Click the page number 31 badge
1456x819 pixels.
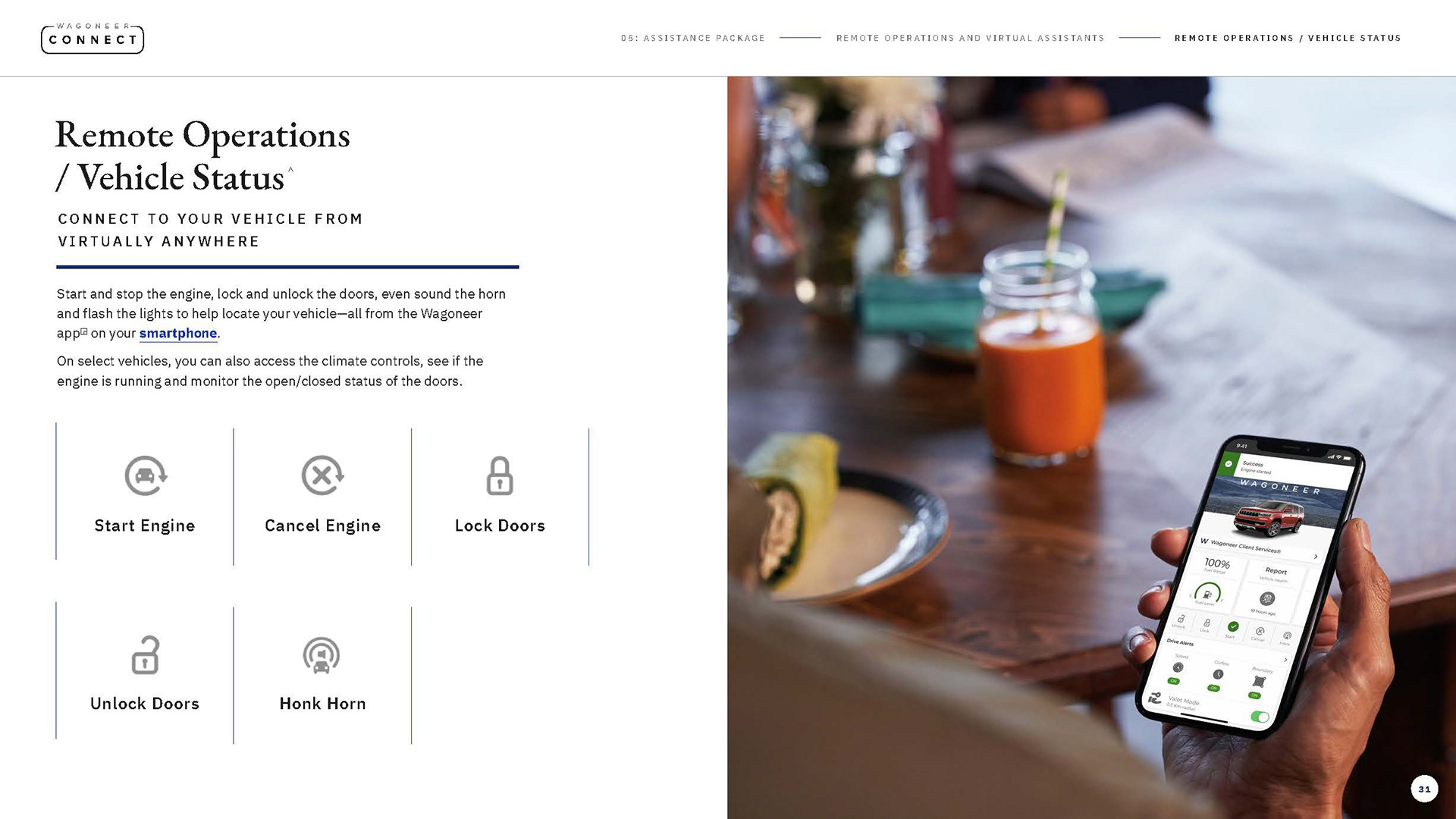pyautogui.click(x=1424, y=789)
